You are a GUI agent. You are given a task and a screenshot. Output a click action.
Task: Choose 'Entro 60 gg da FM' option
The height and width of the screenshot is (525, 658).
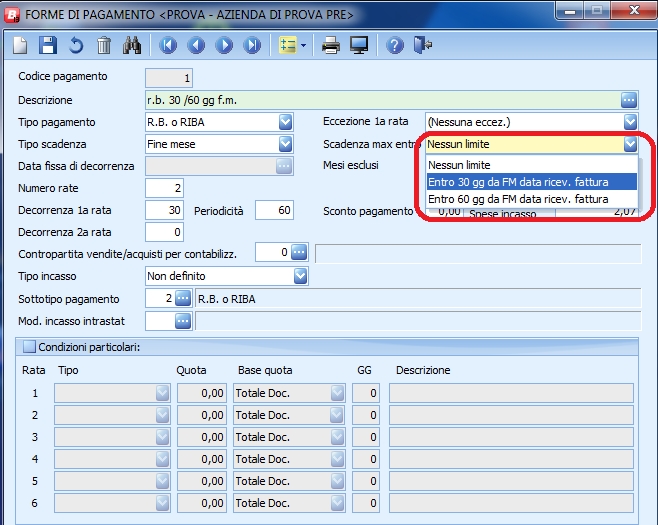tap(517, 200)
